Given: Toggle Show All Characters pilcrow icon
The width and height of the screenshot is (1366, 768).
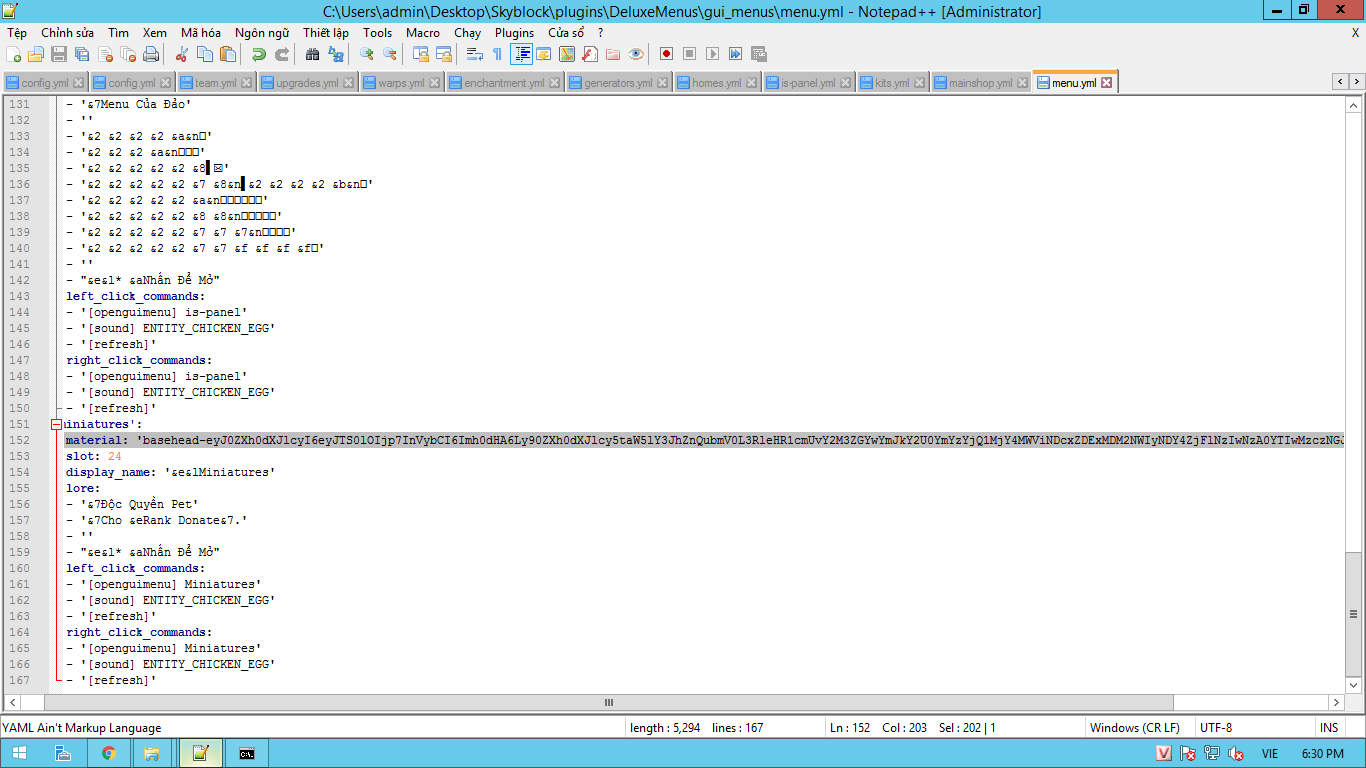Looking at the screenshot, I should [x=498, y=54].
